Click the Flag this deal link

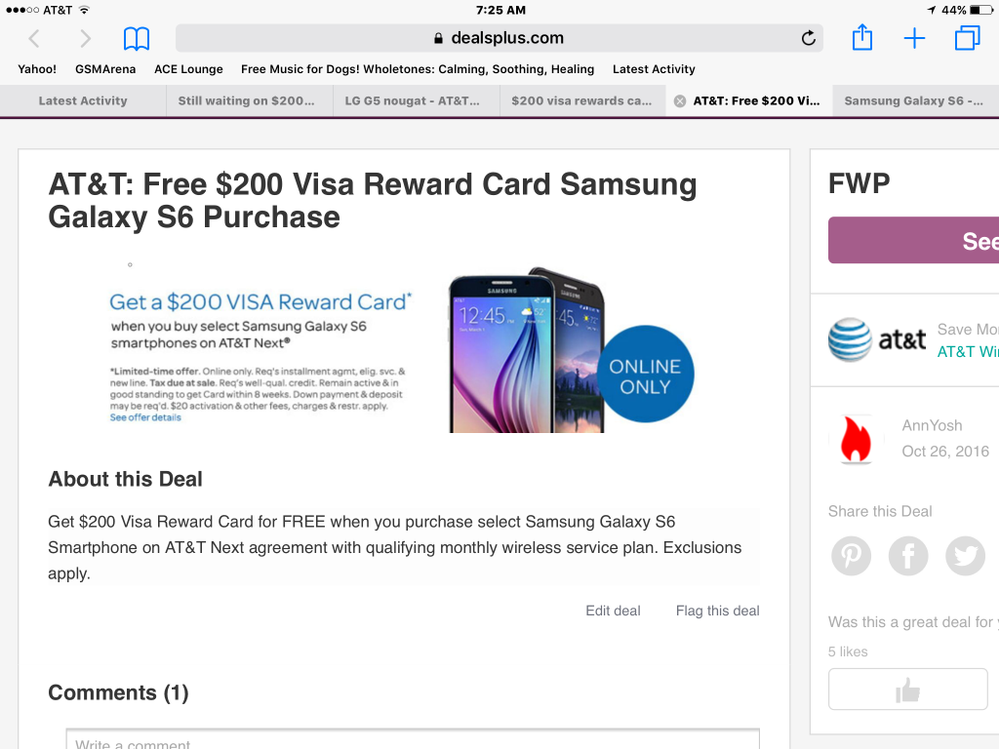coord(717,611)
